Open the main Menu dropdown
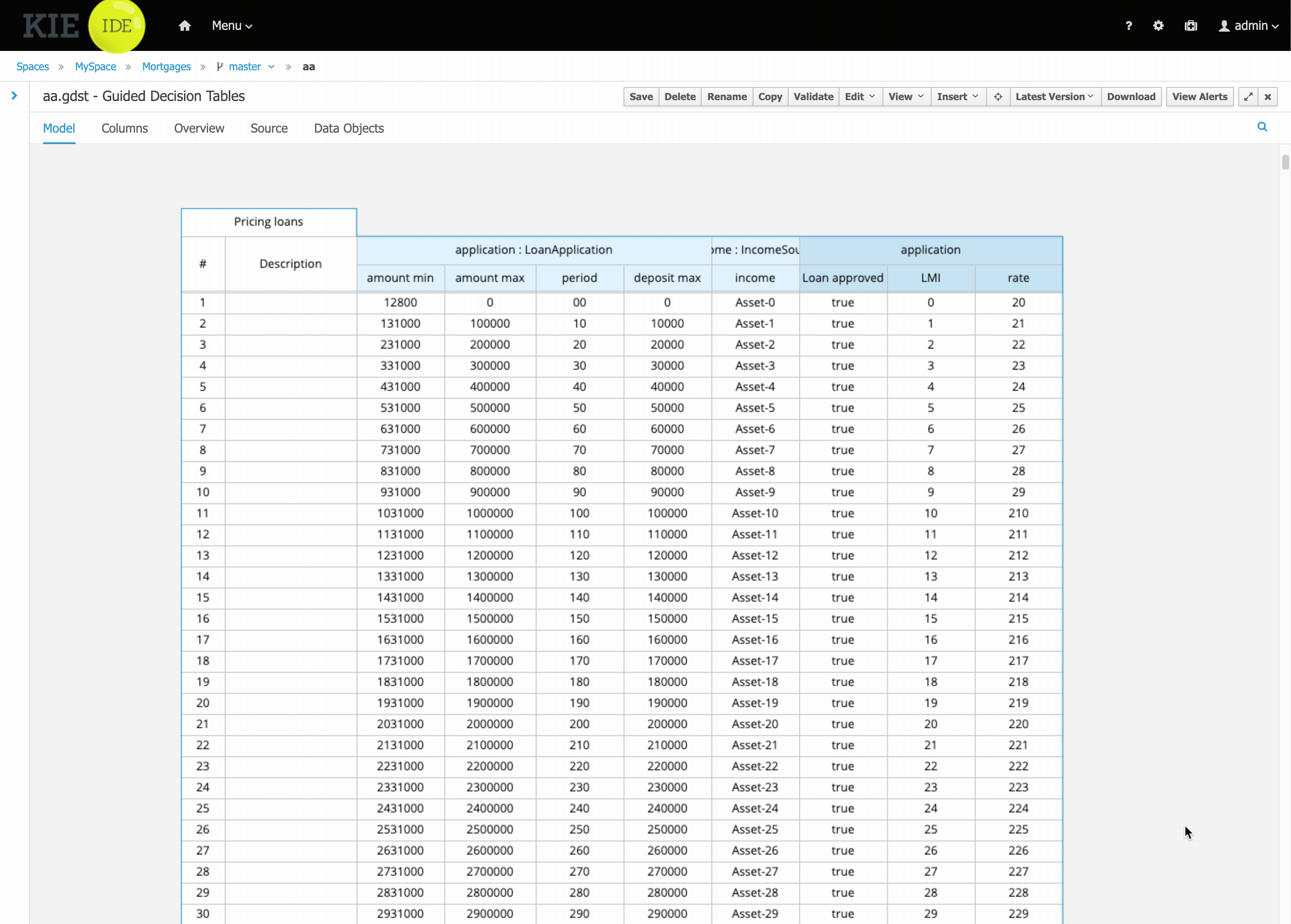The image size is (1291, 924). tap(231, 25)
